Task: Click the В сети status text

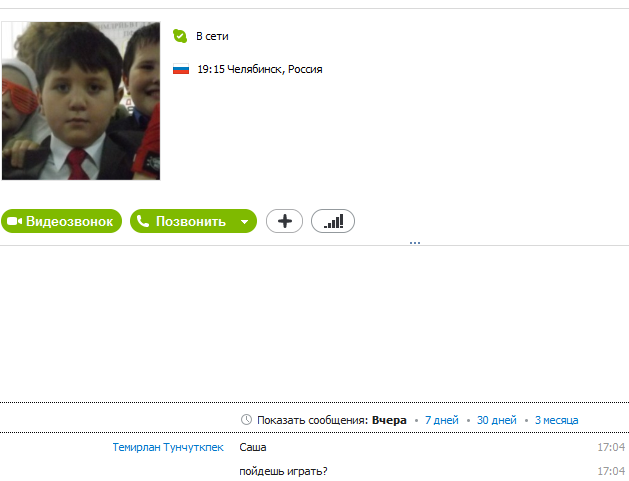Action: [x=212, y=36]
